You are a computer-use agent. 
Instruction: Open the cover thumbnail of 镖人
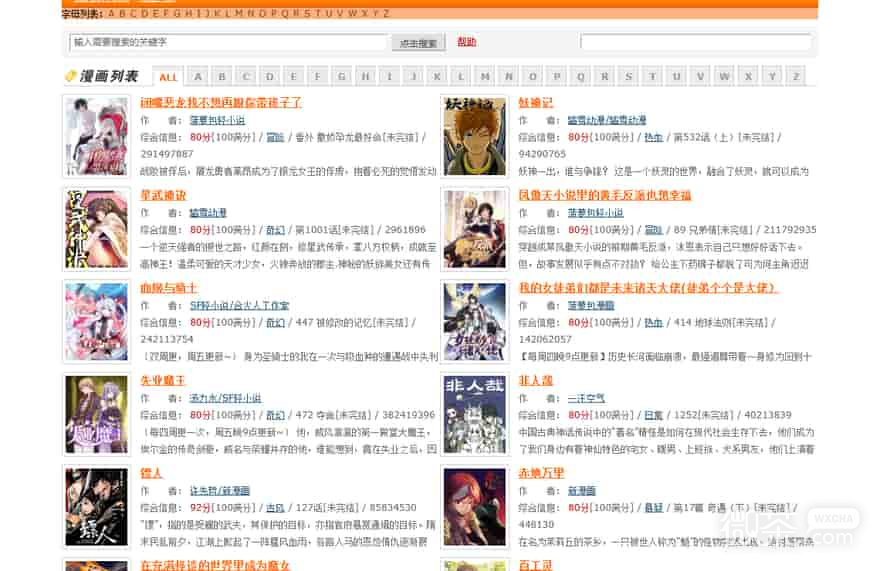click(x=97, y=507)
